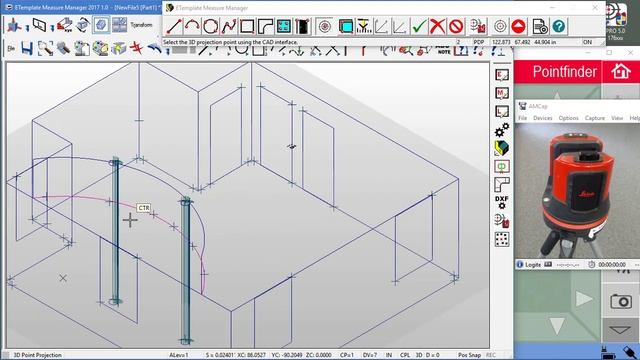Click the red trim lines icon

136,49
